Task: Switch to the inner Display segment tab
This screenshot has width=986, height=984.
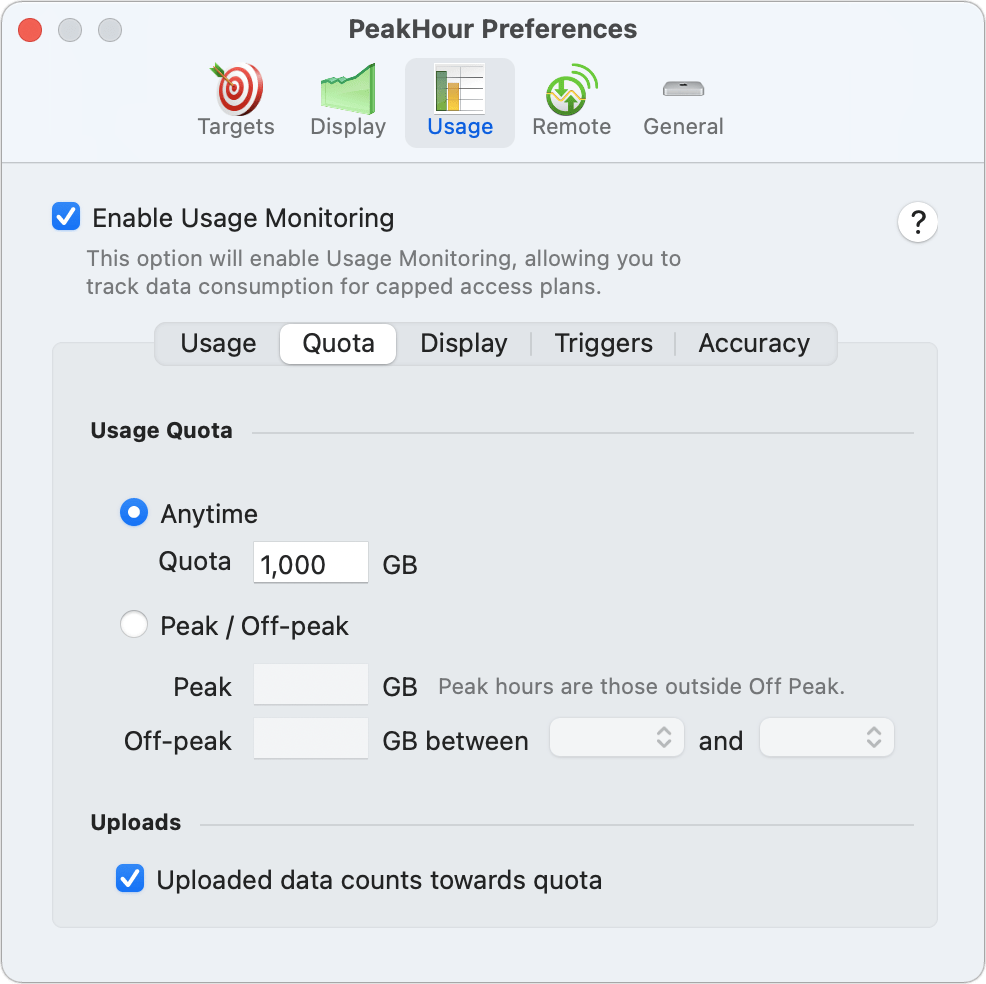Action: click(464, 344)
